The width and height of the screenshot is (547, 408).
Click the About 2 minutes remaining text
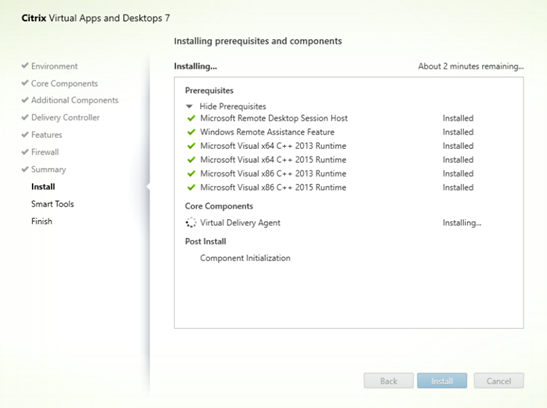tap(471, 66)
